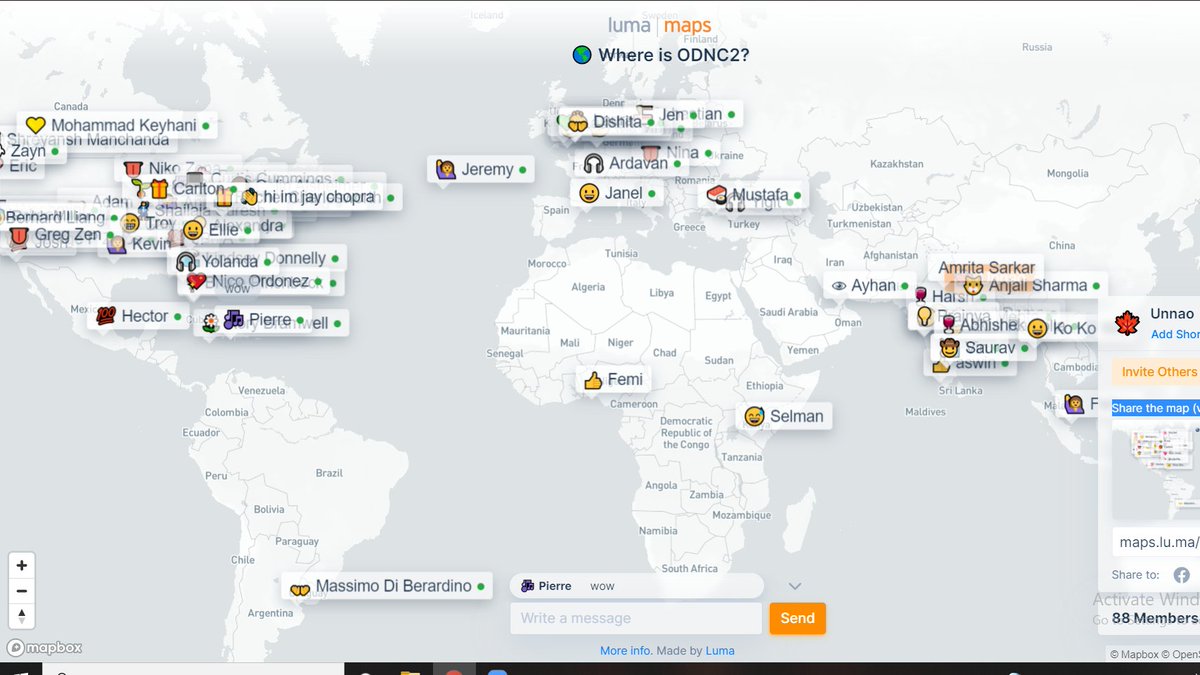Screen dimensions: 1200x675
Task: Share the map to Facebook
Action: (1181, 575)
